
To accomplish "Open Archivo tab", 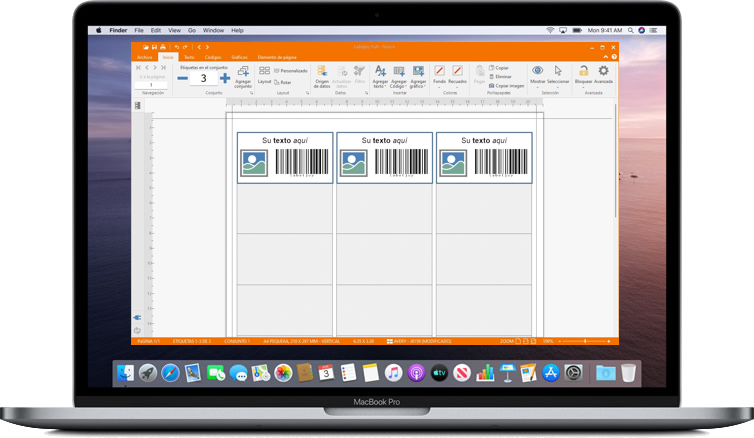I will (x=144, y=57).
